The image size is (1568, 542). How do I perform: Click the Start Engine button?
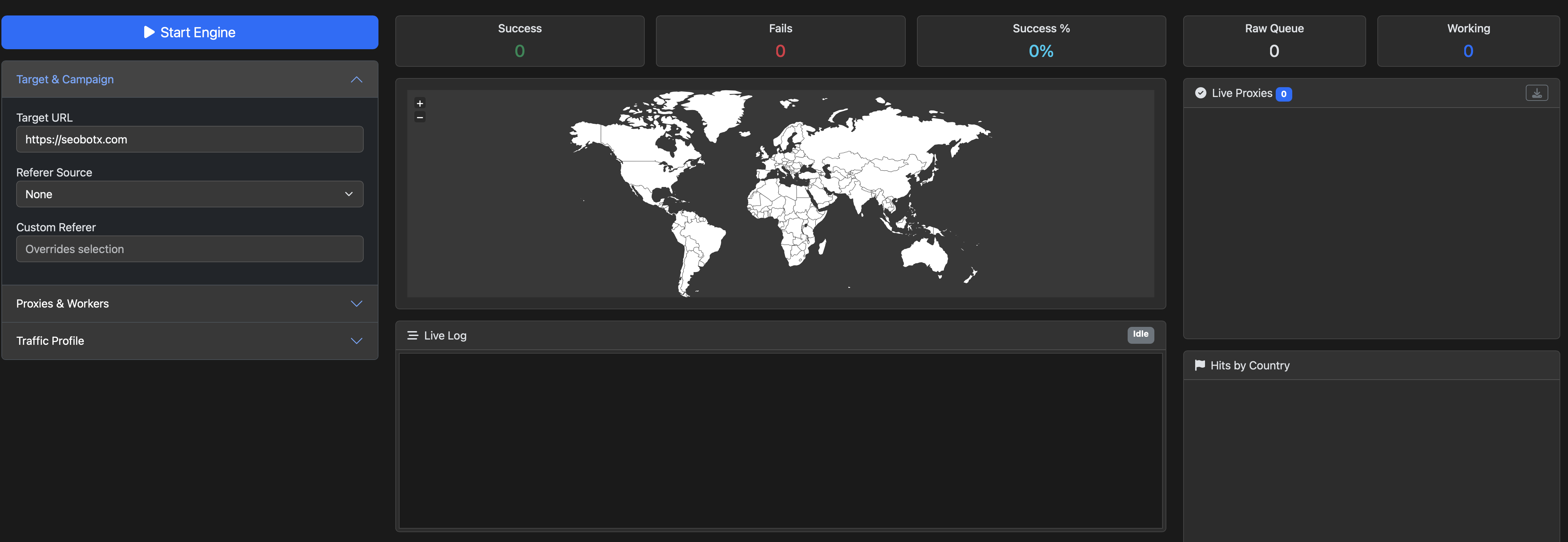[189, 32]
